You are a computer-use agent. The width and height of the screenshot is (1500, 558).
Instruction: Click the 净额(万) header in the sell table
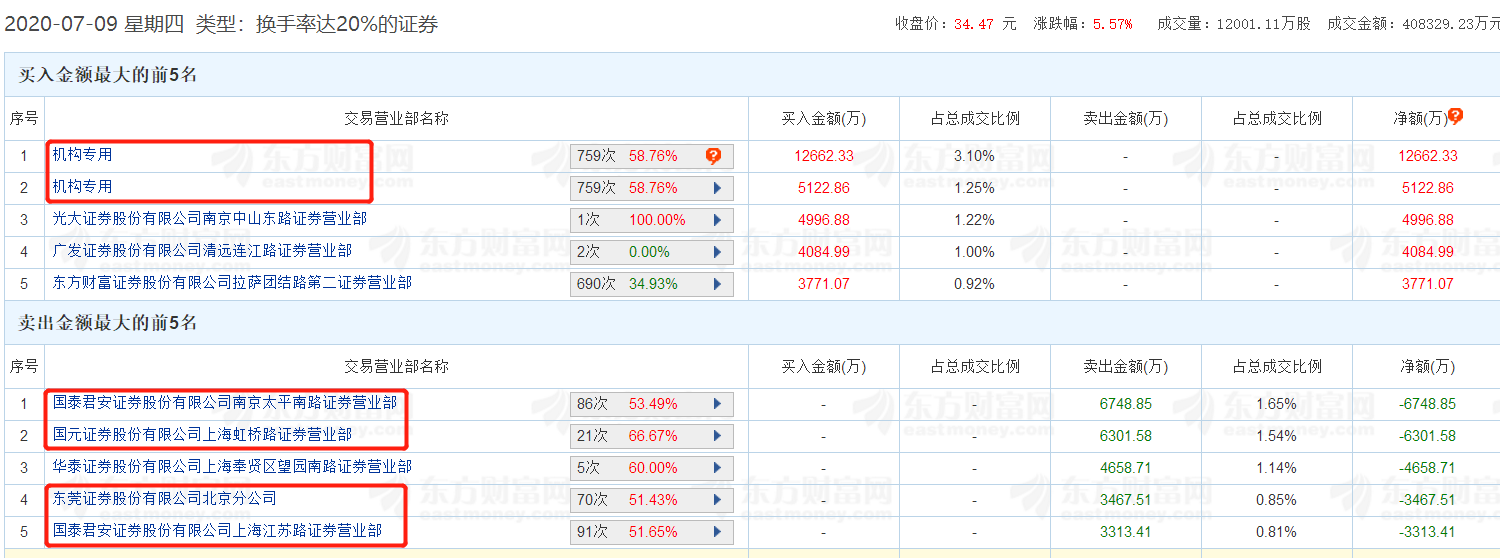click(x=1426, y=366)
